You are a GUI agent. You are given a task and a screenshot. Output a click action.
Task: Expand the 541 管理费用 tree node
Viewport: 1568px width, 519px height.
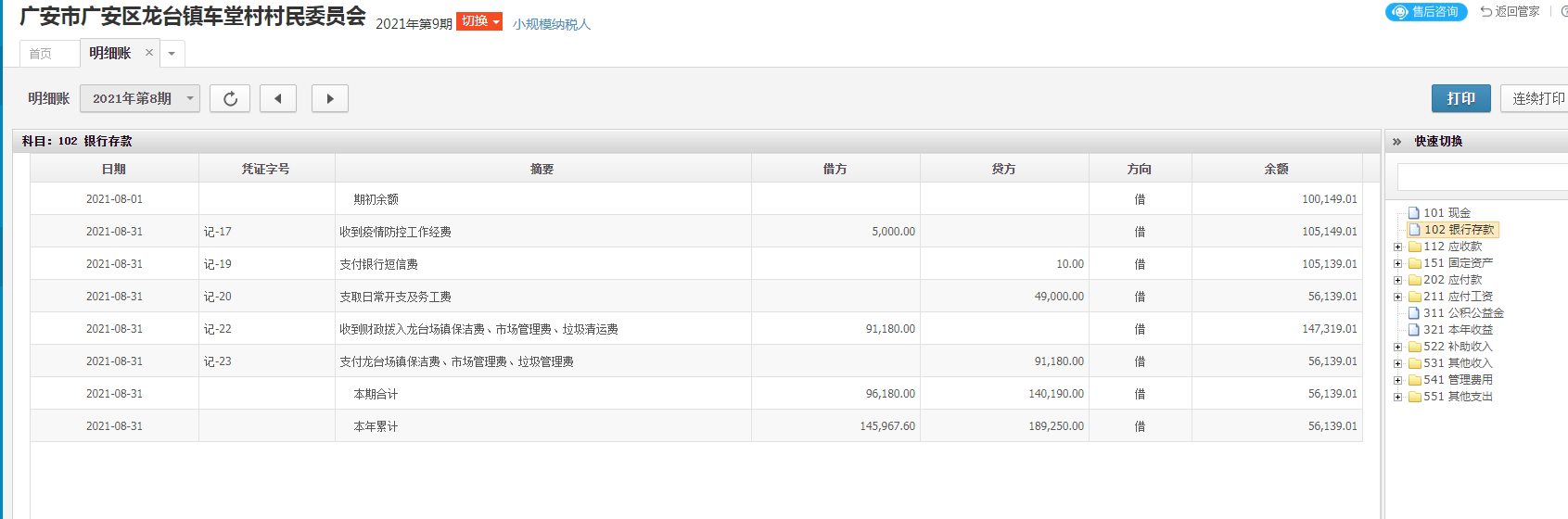(1397, 380)
